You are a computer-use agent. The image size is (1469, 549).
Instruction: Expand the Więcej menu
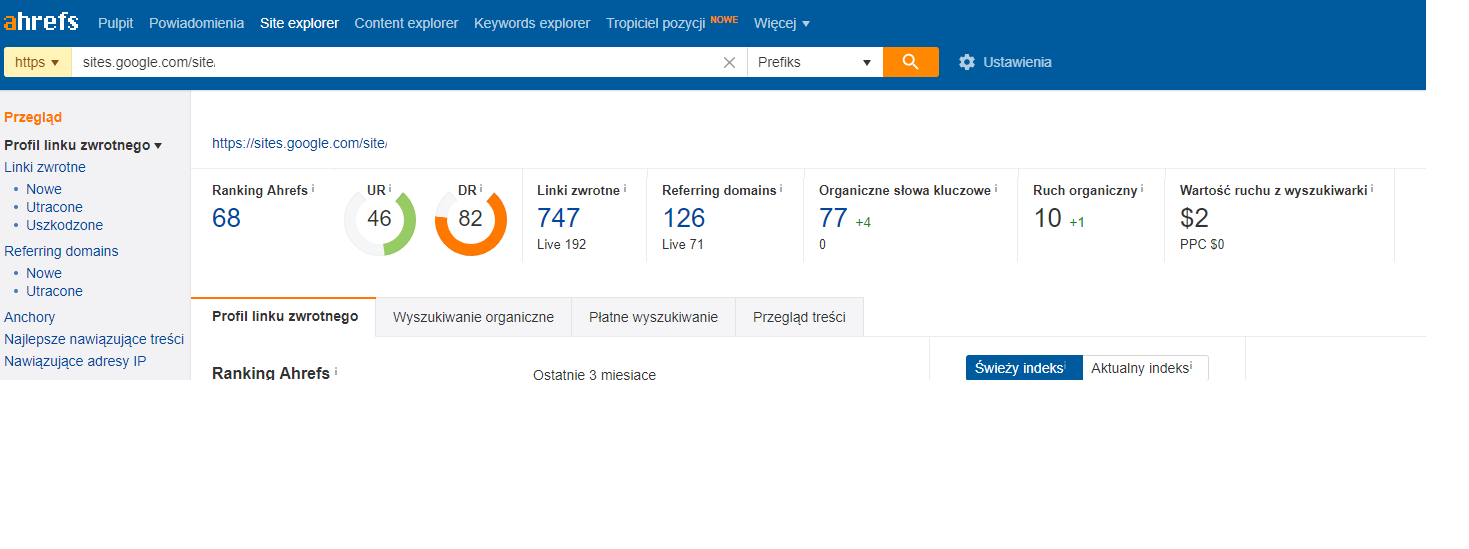tap(782, 23)
